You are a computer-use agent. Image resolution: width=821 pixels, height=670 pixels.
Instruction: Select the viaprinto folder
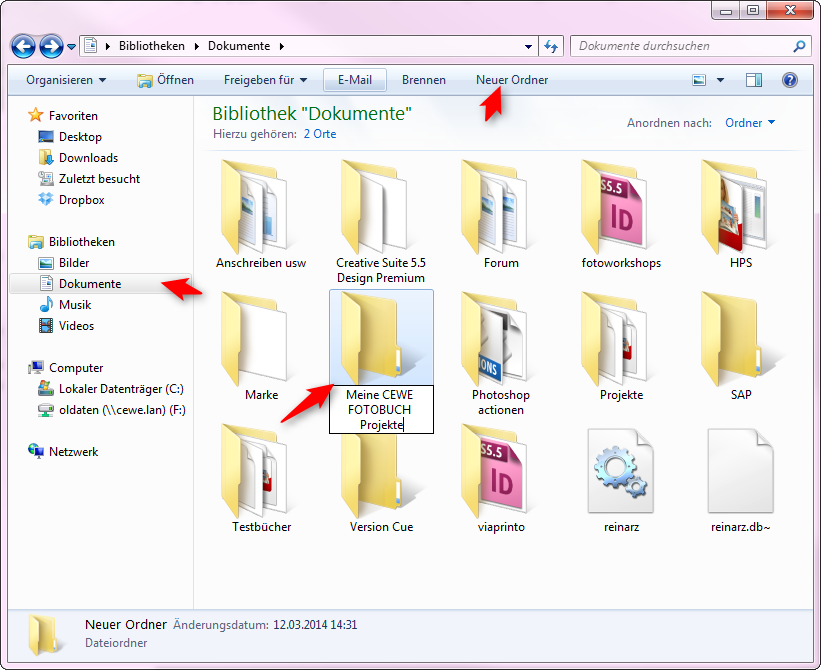coord(501,478)
